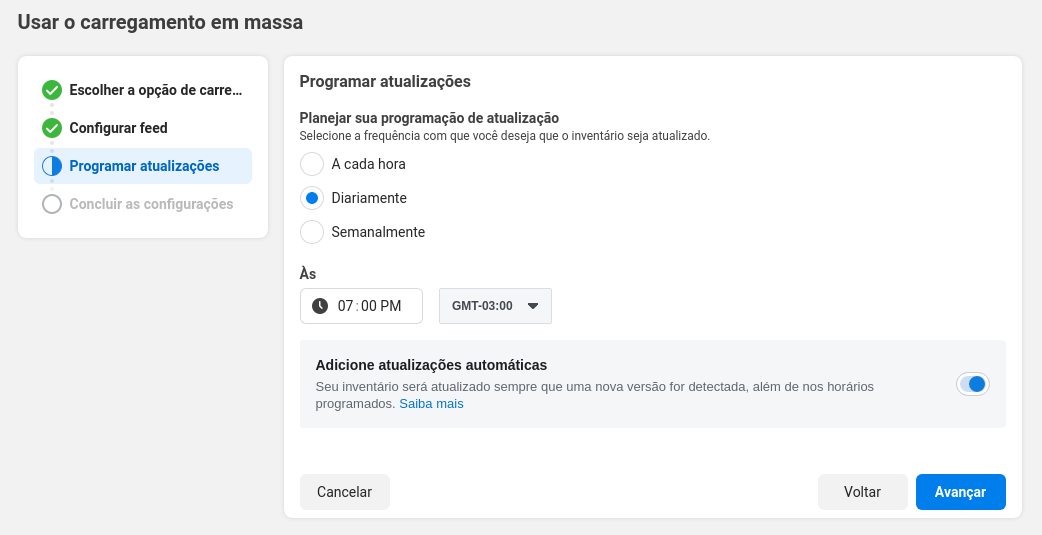The height and width of the screenshot is (535, 1042).
Task: Click the Avançar button
Action: pyautogui.click(x=960, y=492)
